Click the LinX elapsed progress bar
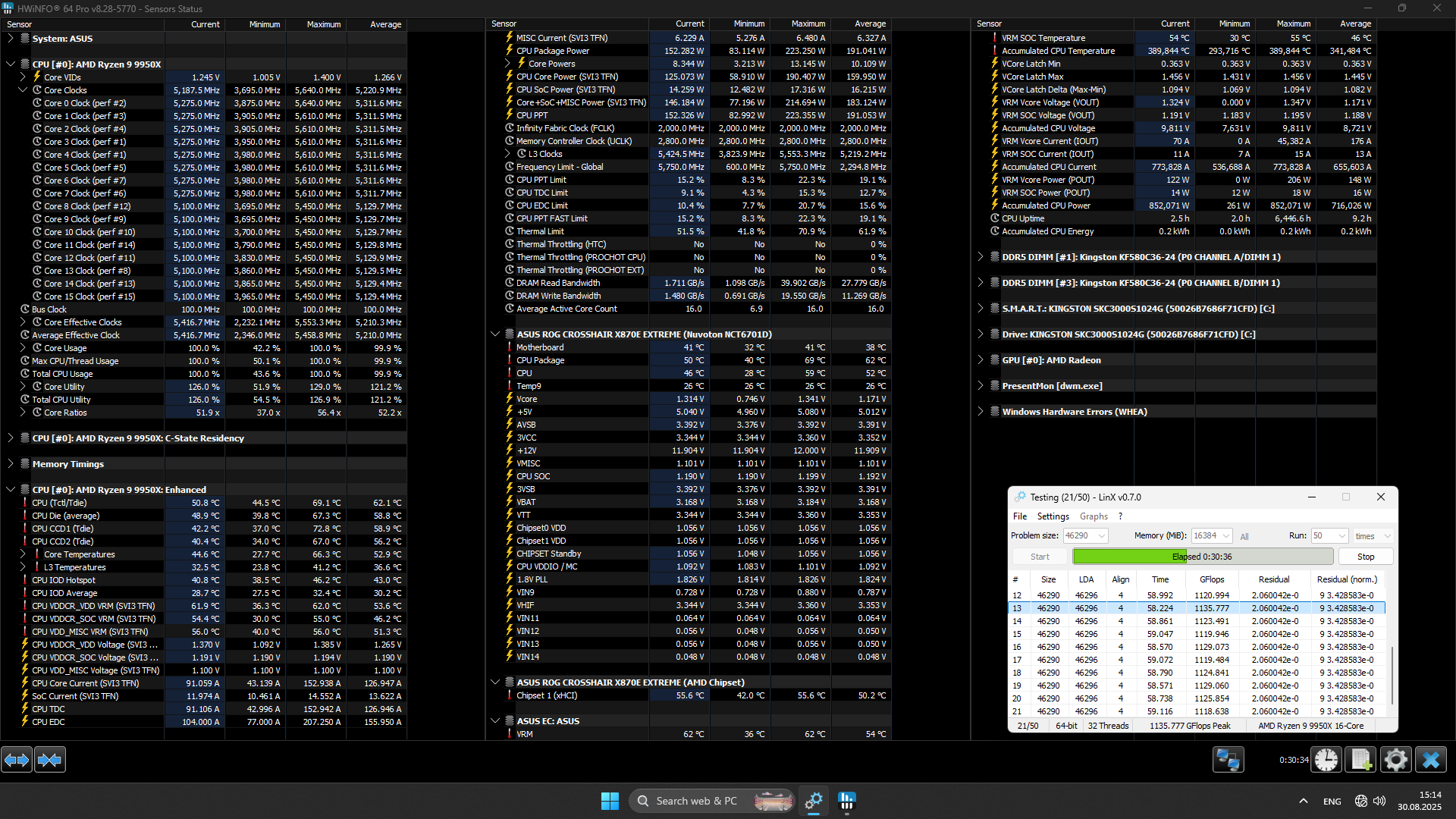The image size is (1456, 819). coord(1202,557)
